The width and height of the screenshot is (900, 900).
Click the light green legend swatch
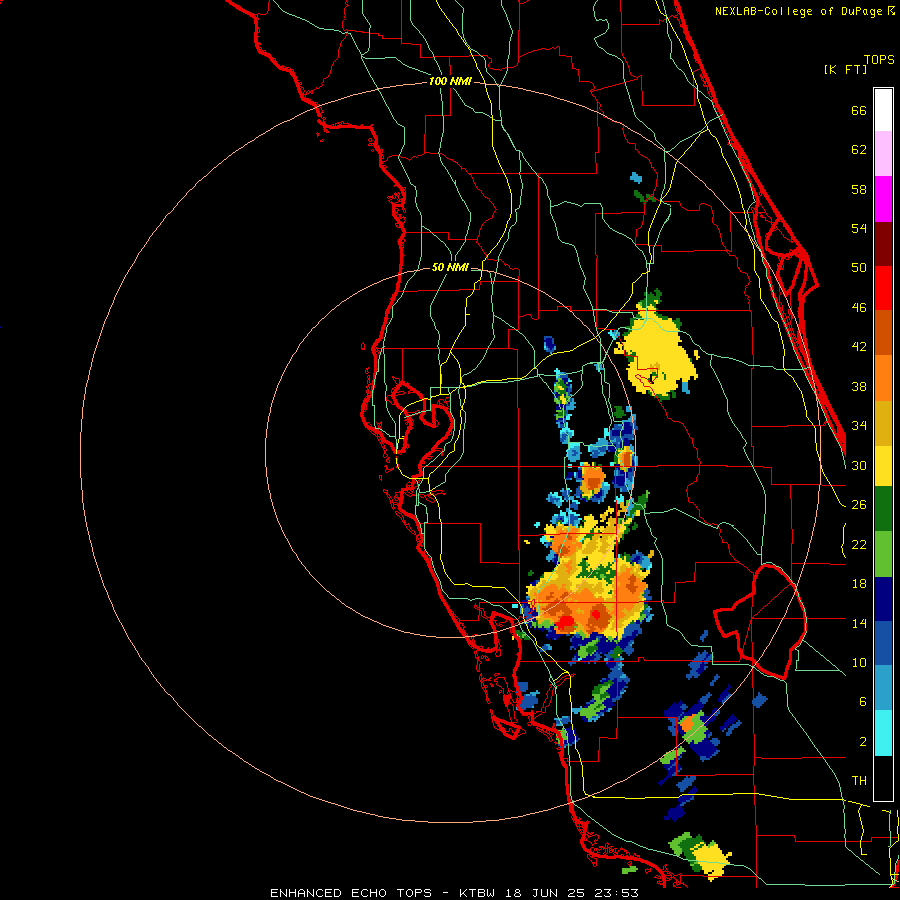coord(883,553)
